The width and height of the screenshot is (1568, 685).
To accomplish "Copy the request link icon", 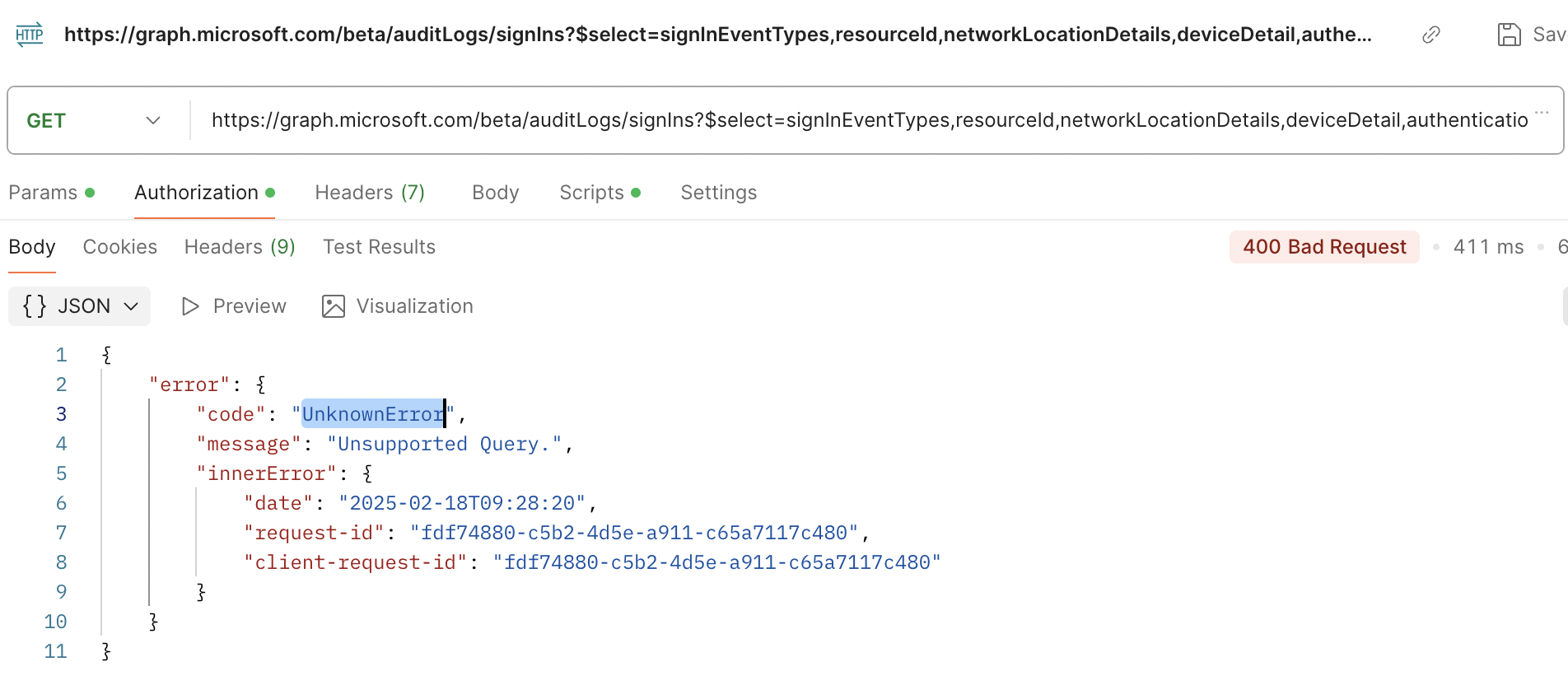I will (1430, 35).
